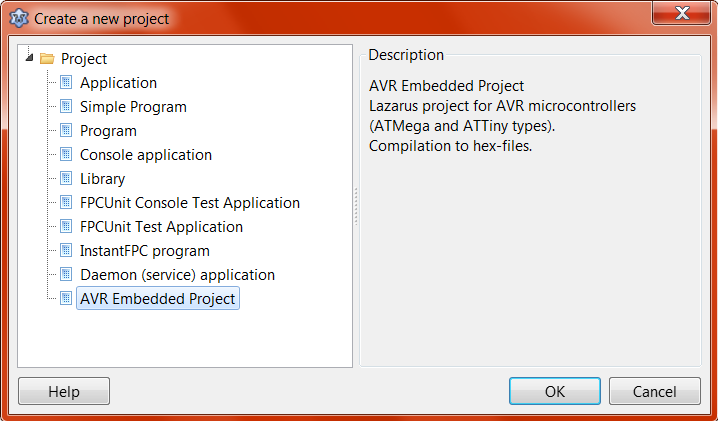Click the AVR Embedded Project icon

point(66,299)
